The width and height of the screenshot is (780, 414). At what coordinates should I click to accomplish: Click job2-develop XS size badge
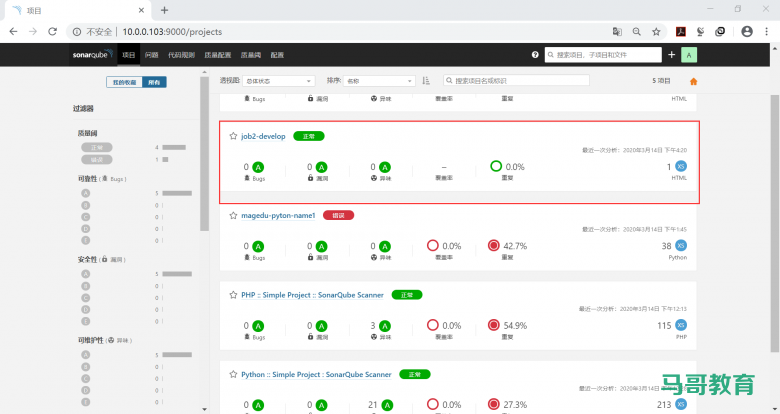681,166
